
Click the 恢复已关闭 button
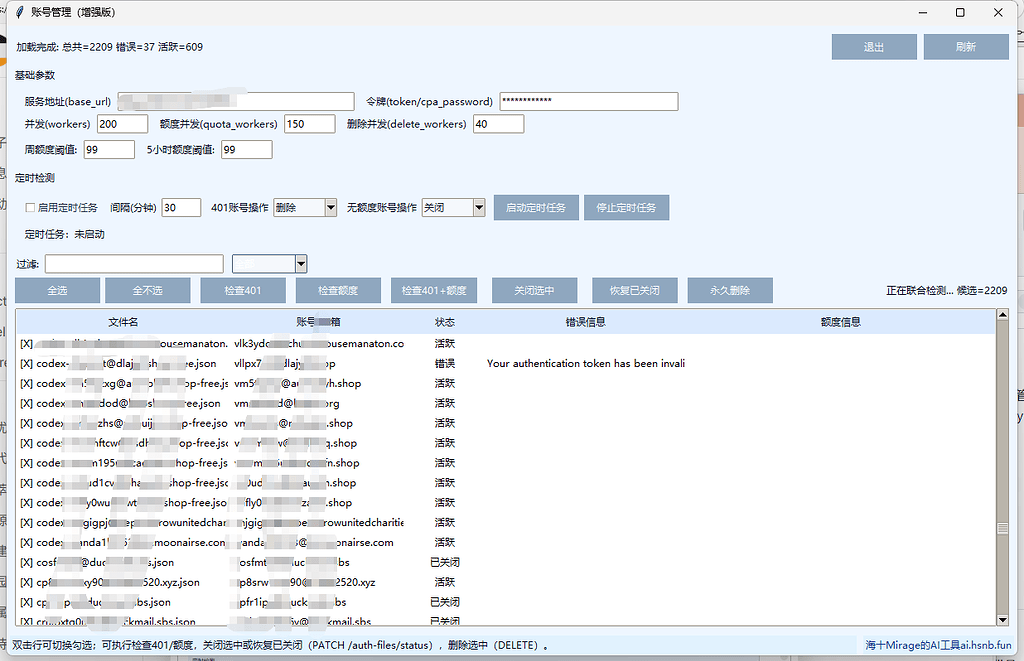[x=635, y=291]
